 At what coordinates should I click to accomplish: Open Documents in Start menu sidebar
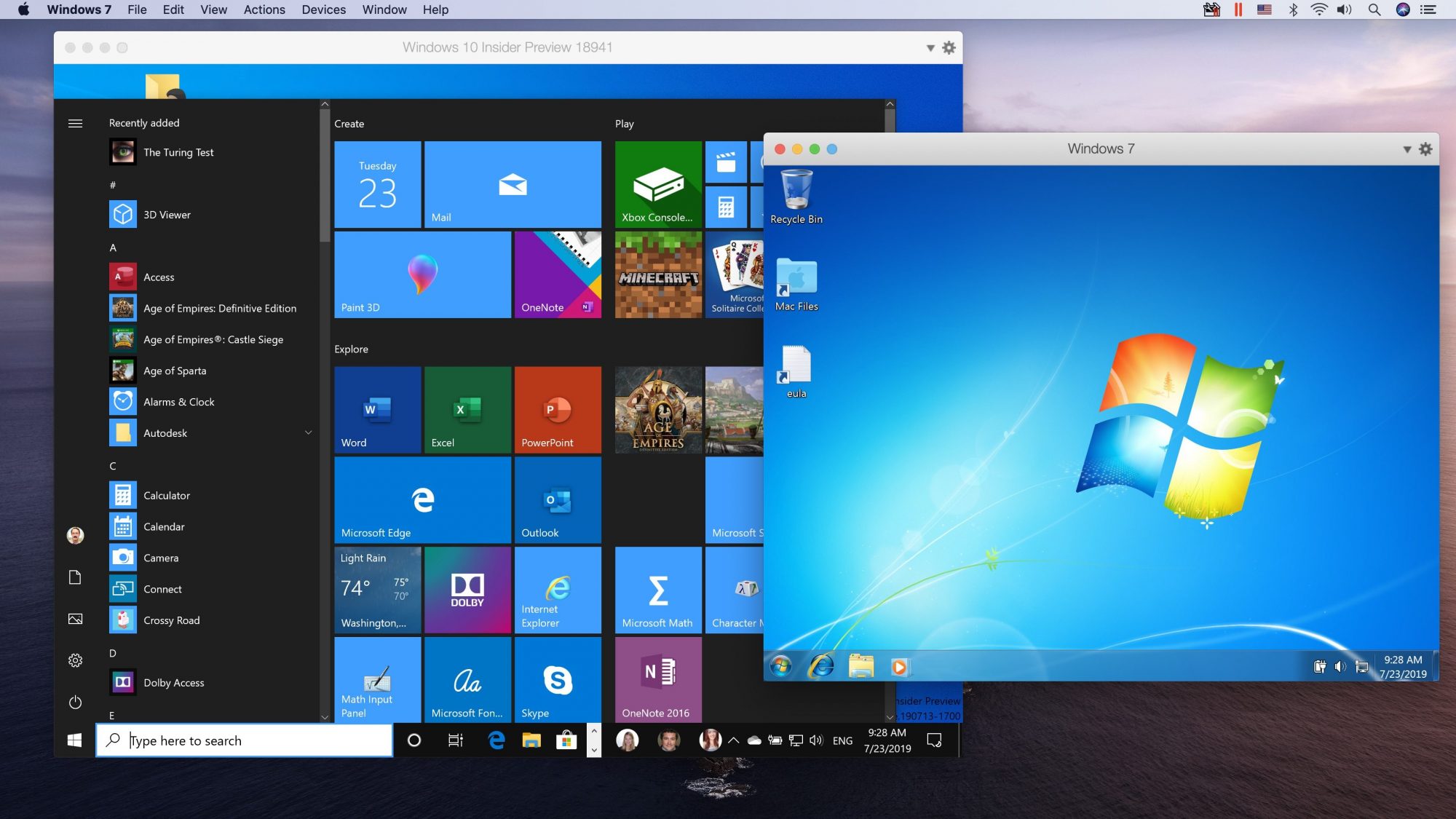pos(75,577)
